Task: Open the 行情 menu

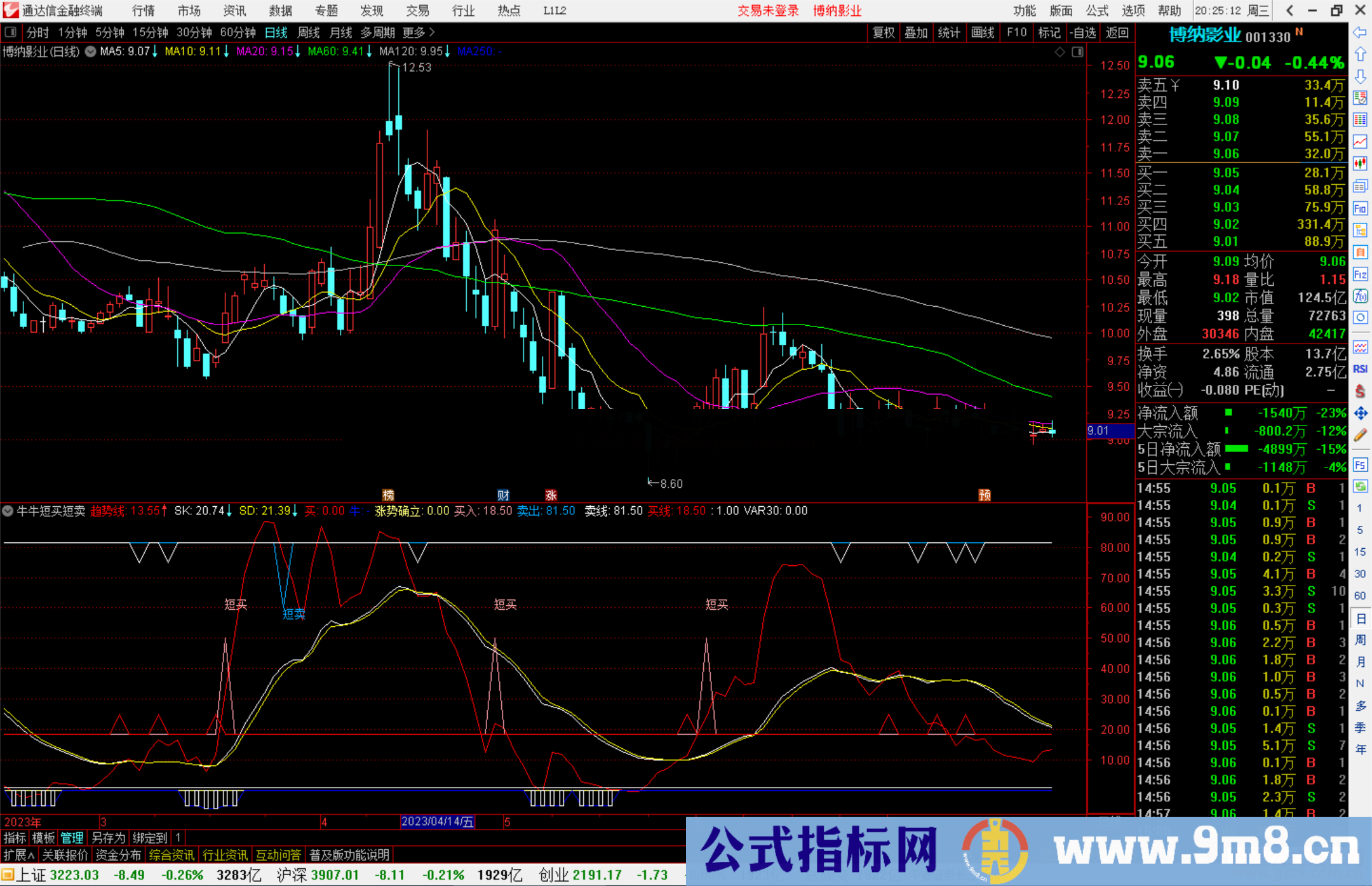Action: [143, 11]
